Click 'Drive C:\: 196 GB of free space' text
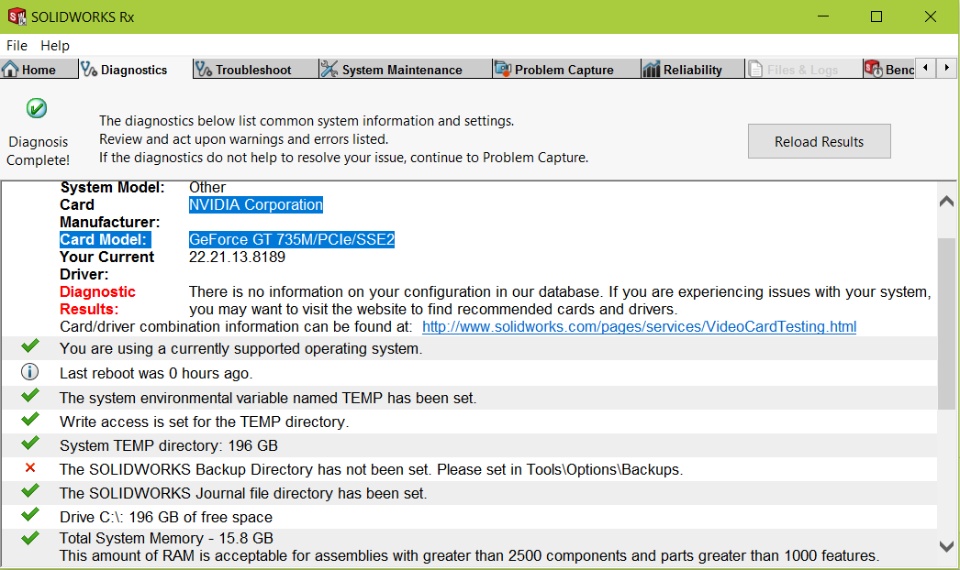Screen dimensions: 960x570 tap(166, 517)
